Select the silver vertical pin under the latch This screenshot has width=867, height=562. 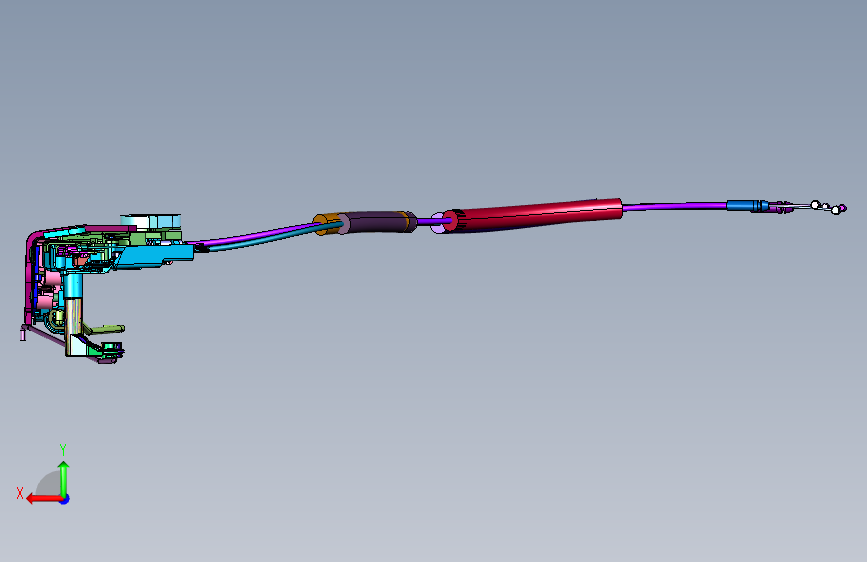[74, 324]
